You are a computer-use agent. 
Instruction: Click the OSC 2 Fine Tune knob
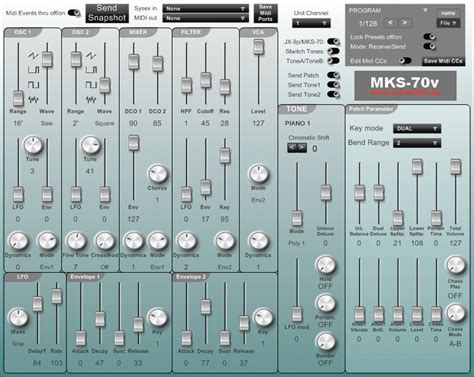[x=76, y=241]
